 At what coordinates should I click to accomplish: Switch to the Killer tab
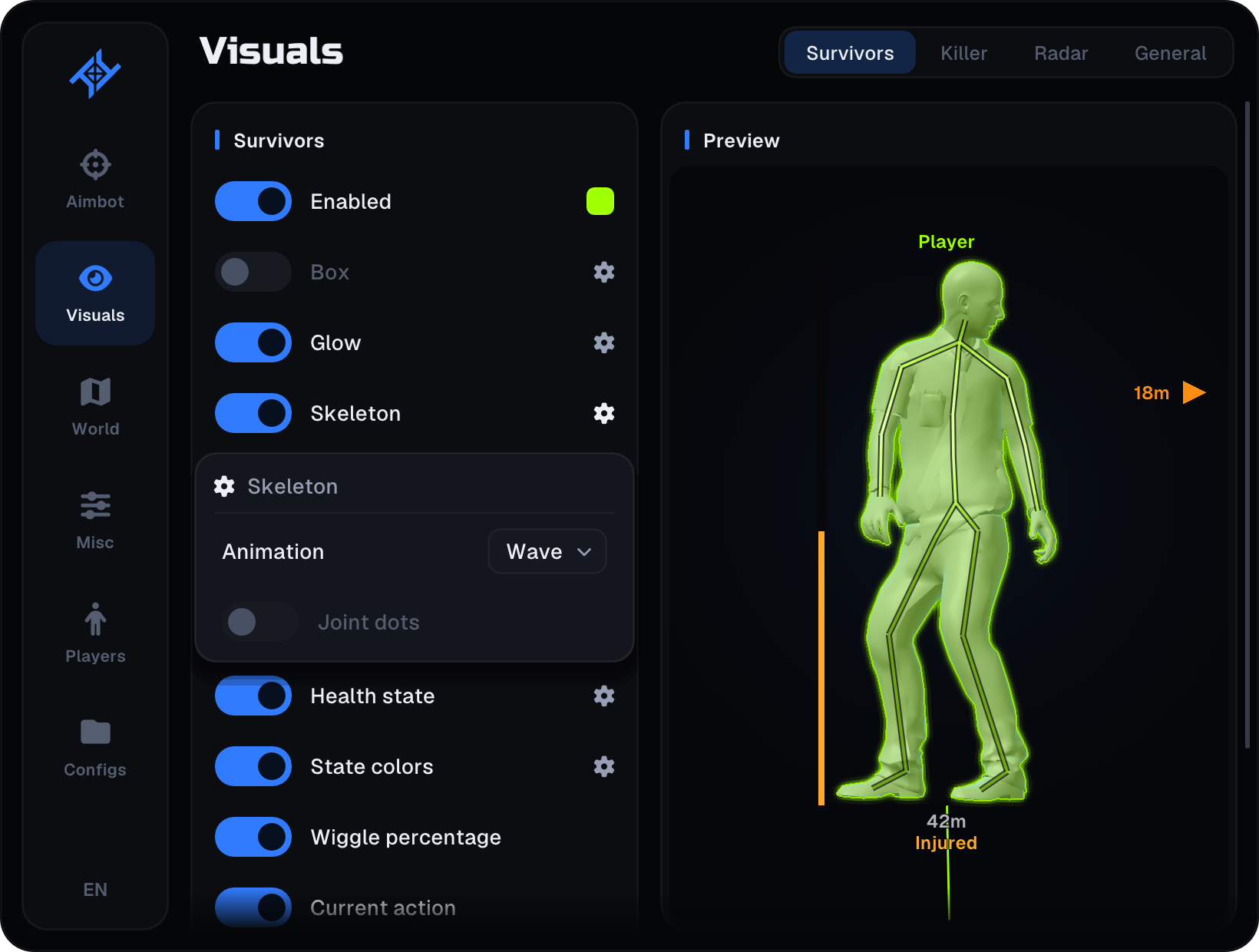click(x=963, y=53)
